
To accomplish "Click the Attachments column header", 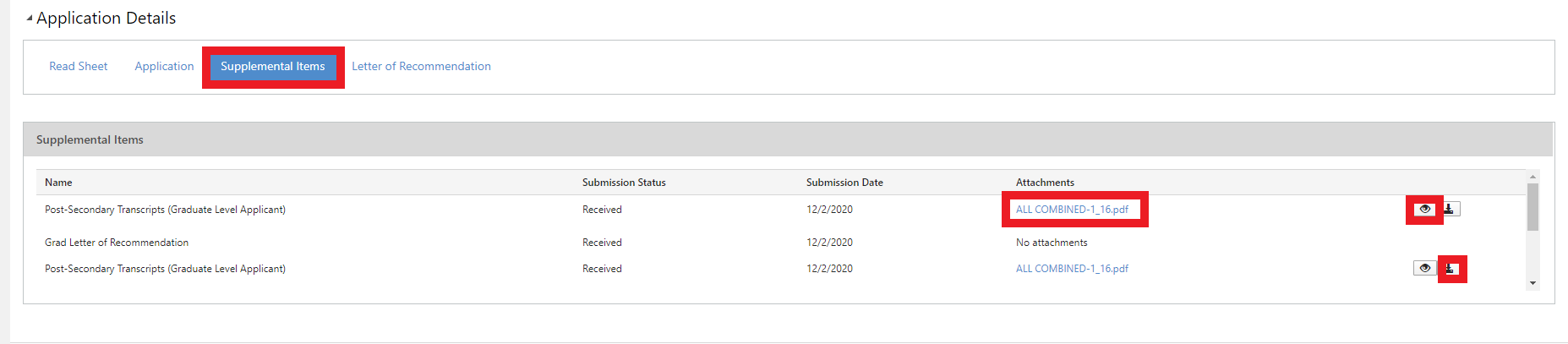I will click(x=1045, y=183).
